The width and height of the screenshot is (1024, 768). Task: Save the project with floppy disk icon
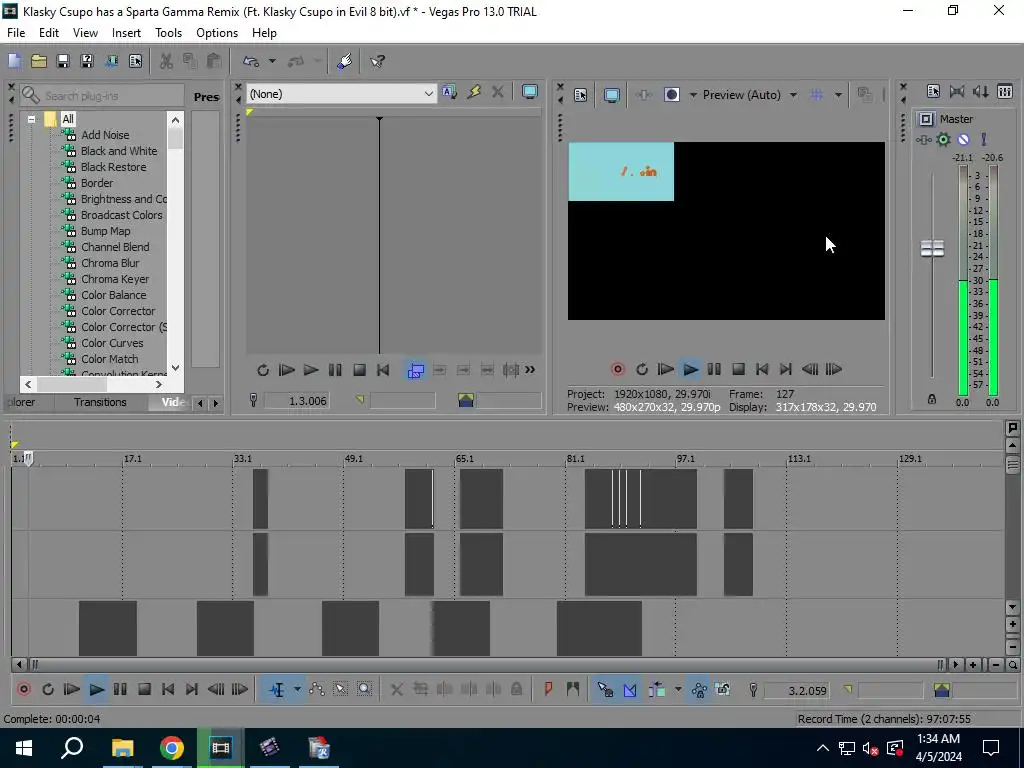coord(63,61)
